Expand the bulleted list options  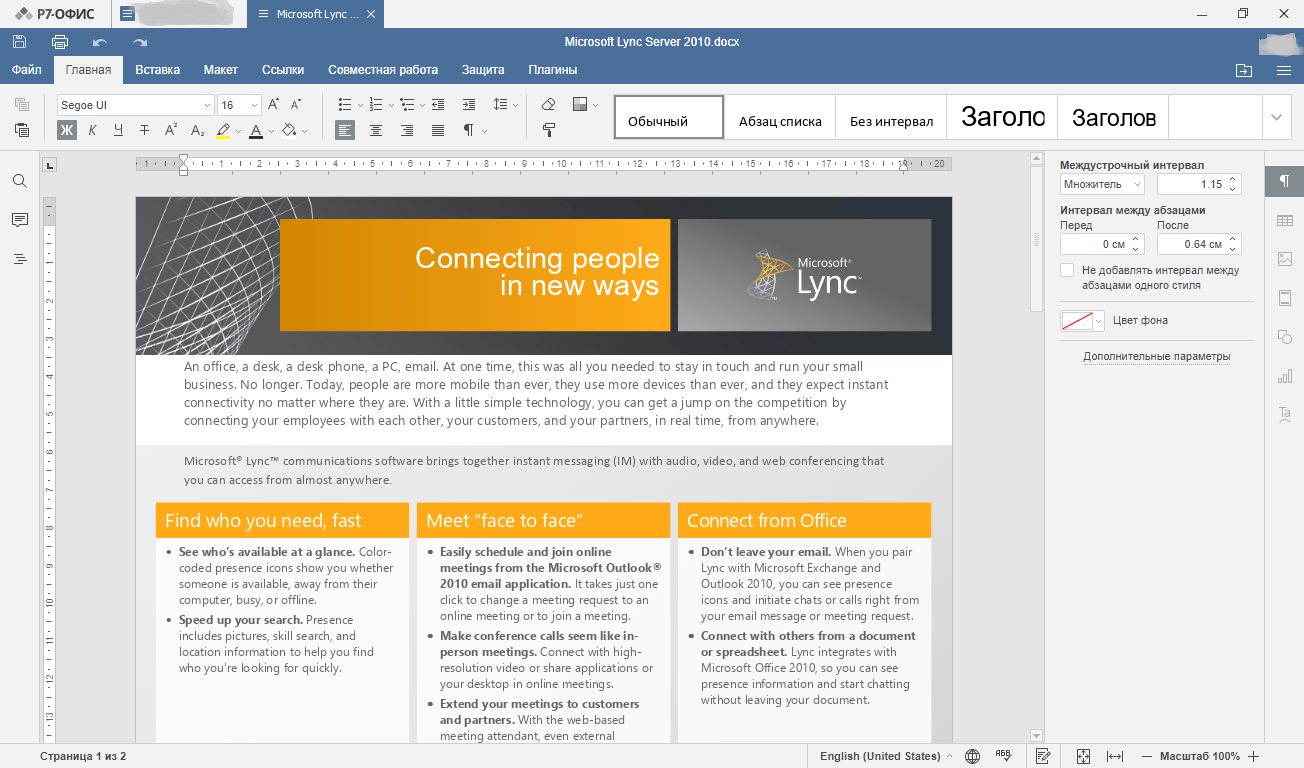click(x=360, y=105)
